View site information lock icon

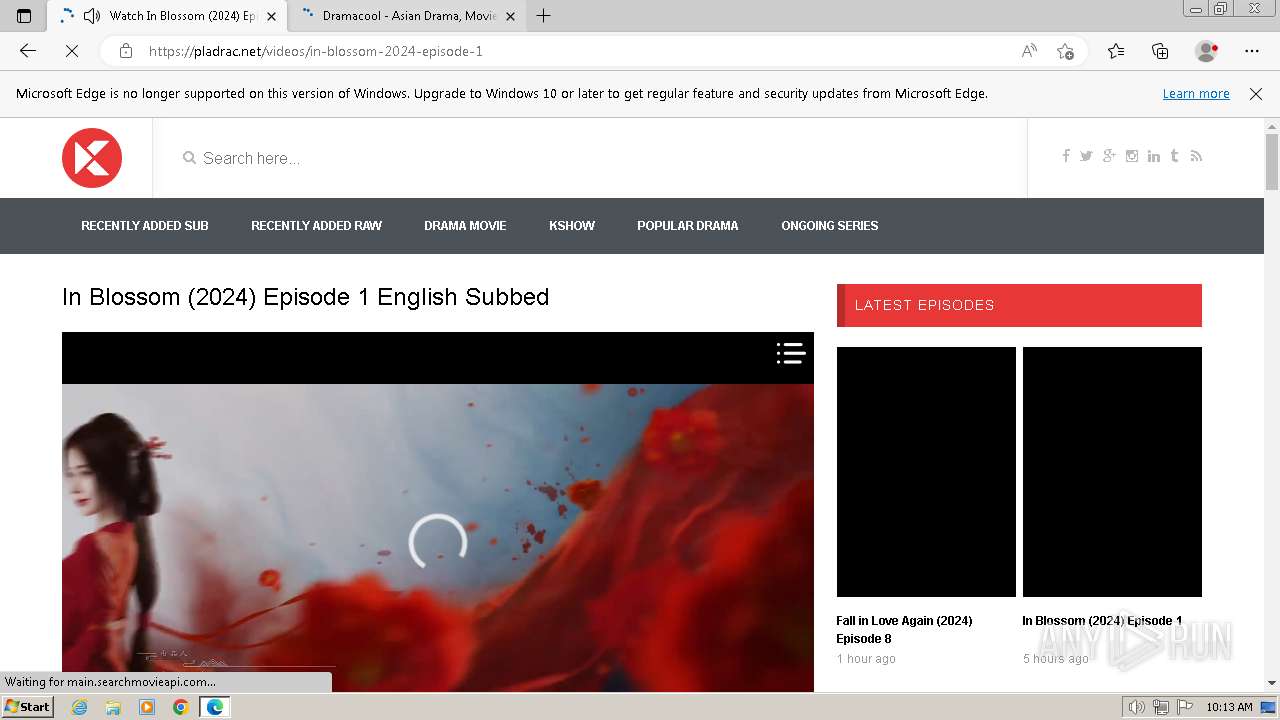click(x=126, y=51)
